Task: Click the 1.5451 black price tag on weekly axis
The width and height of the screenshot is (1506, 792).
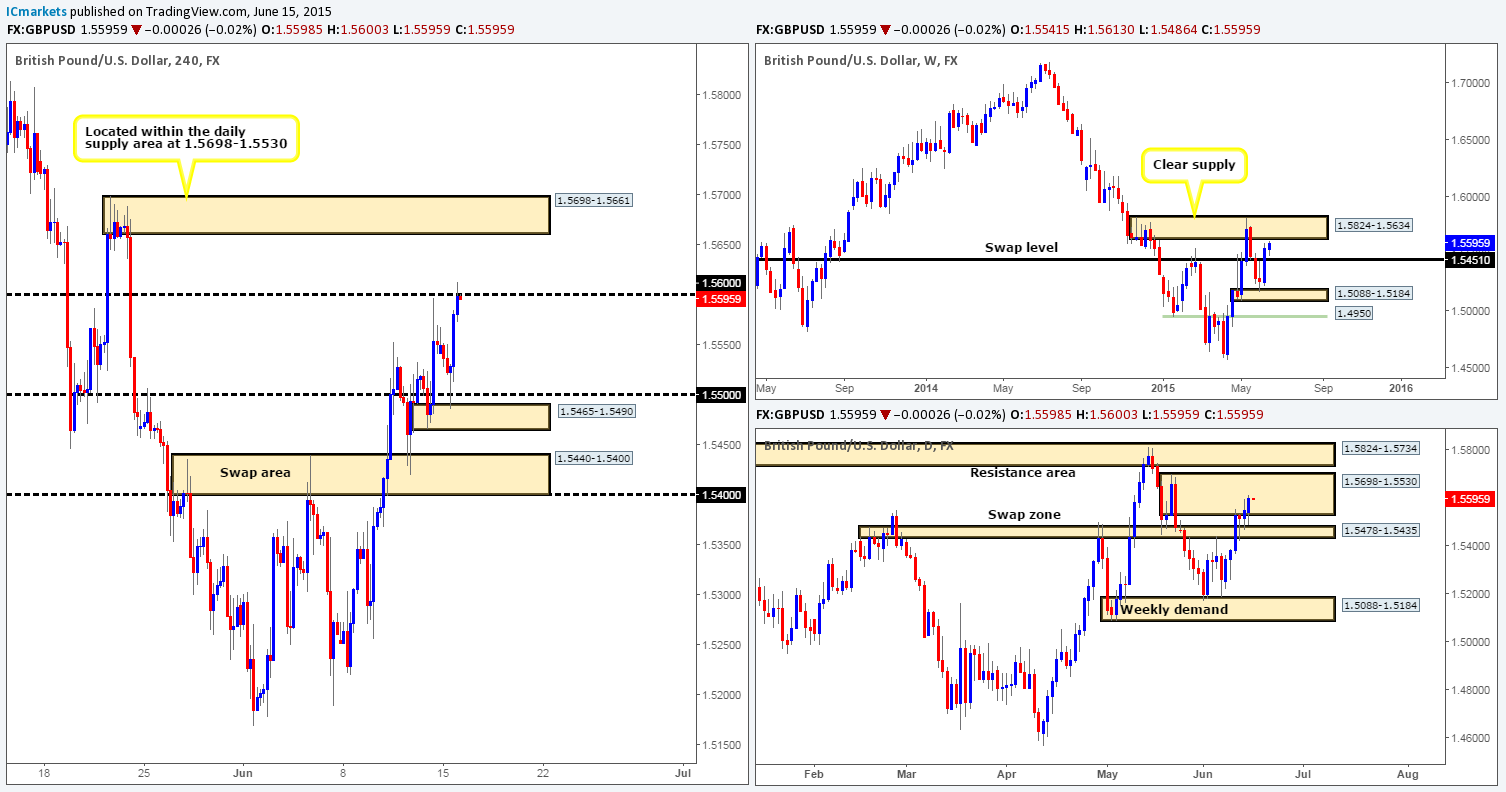Action: coord(1473,260)
